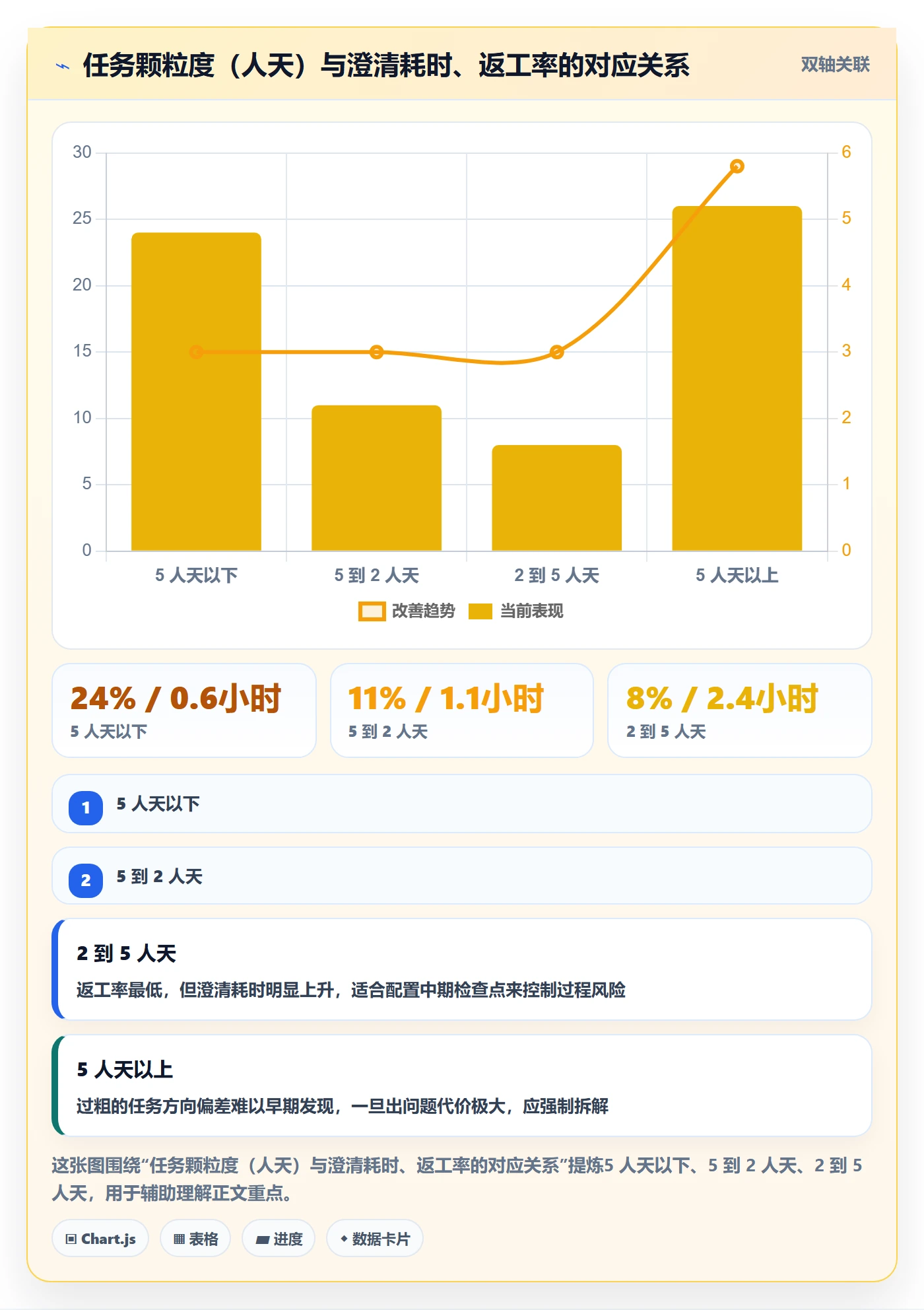Image resolution: width=924 pixels, height=1310 pixels.
Task: Toggle the 改善趋势 legend swatch
Action: pyautogui.click(x=372, y=611)
